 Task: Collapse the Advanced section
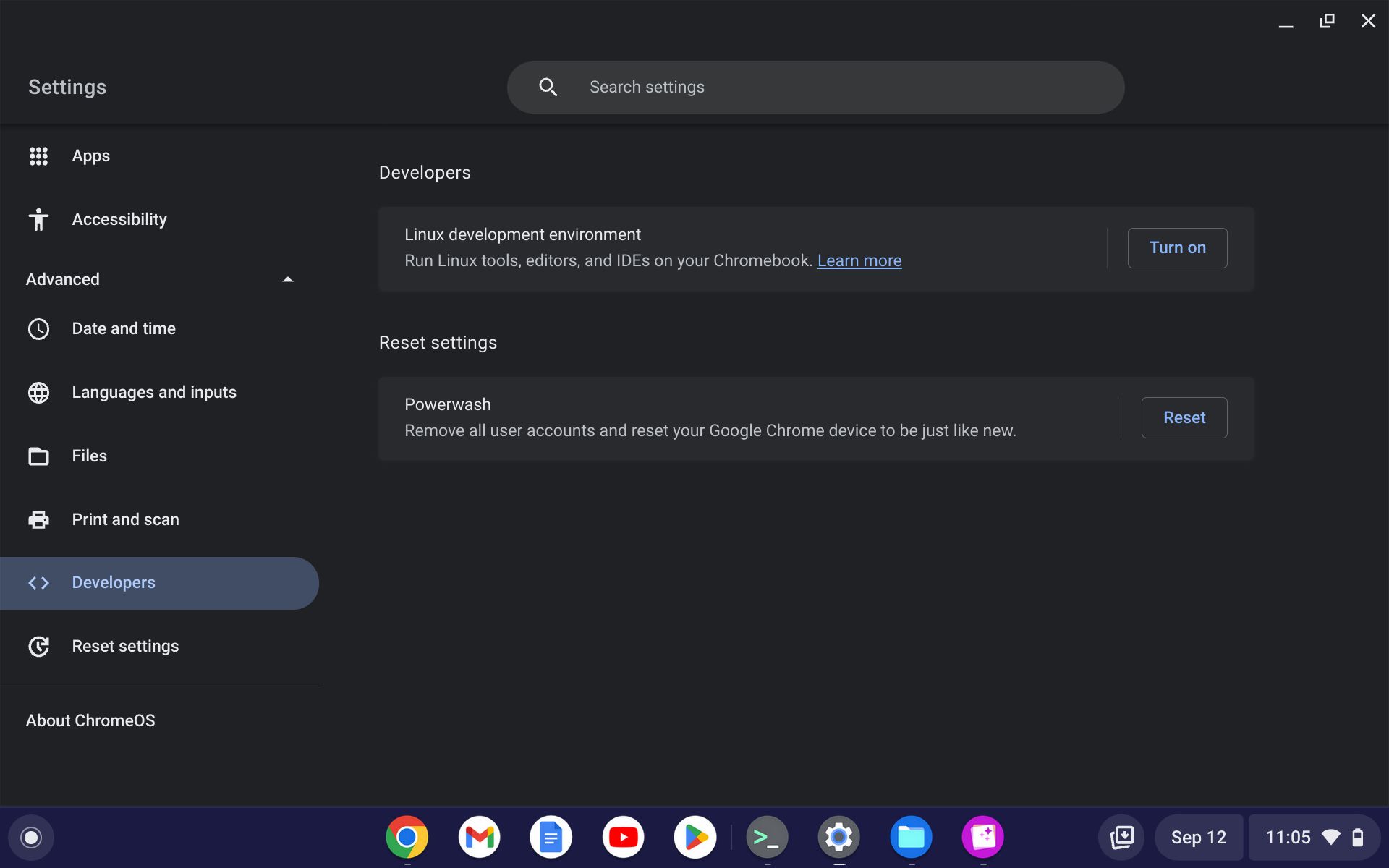click(287, 278)
